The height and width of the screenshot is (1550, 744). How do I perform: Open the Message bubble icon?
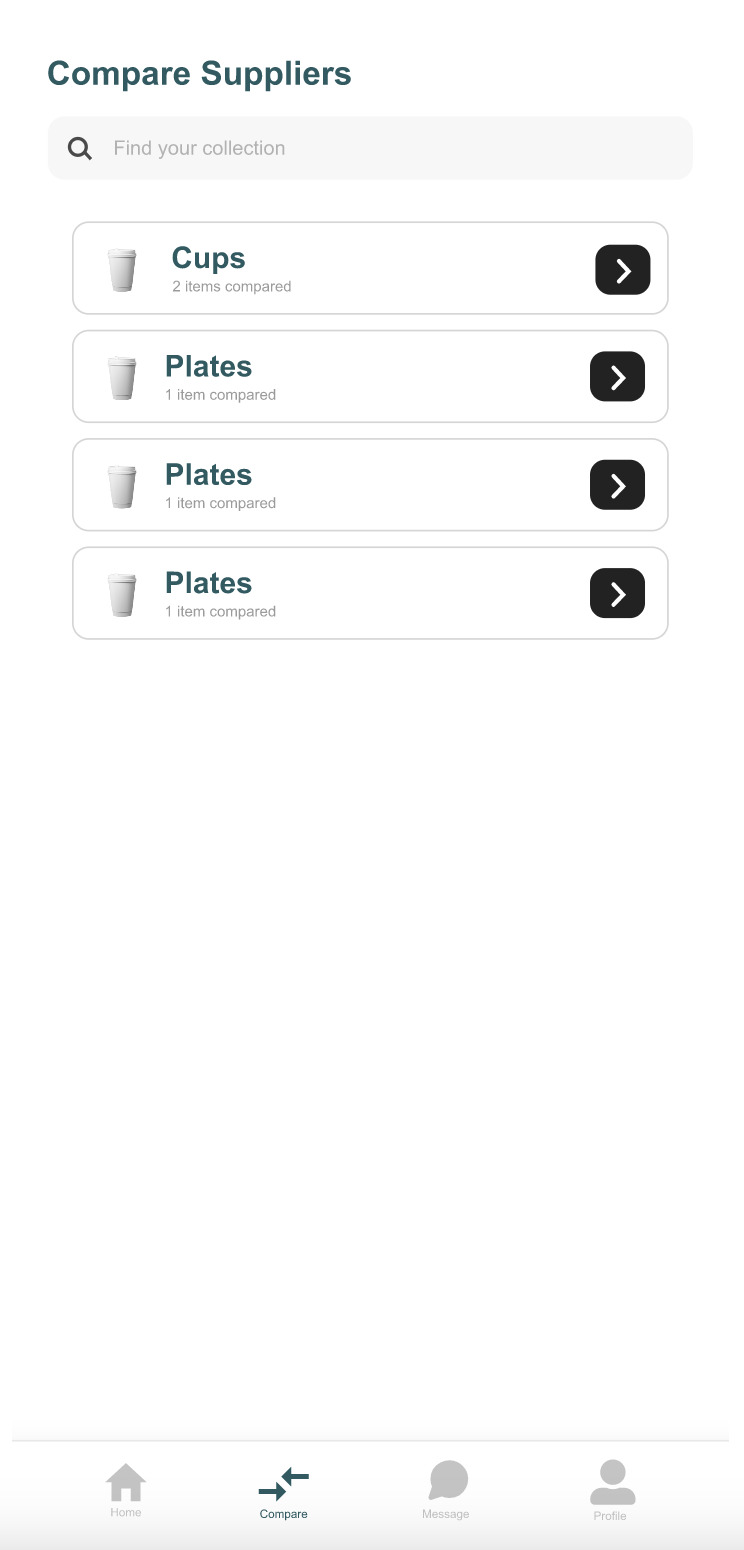pyautogui.click(x=448, y=1481)
